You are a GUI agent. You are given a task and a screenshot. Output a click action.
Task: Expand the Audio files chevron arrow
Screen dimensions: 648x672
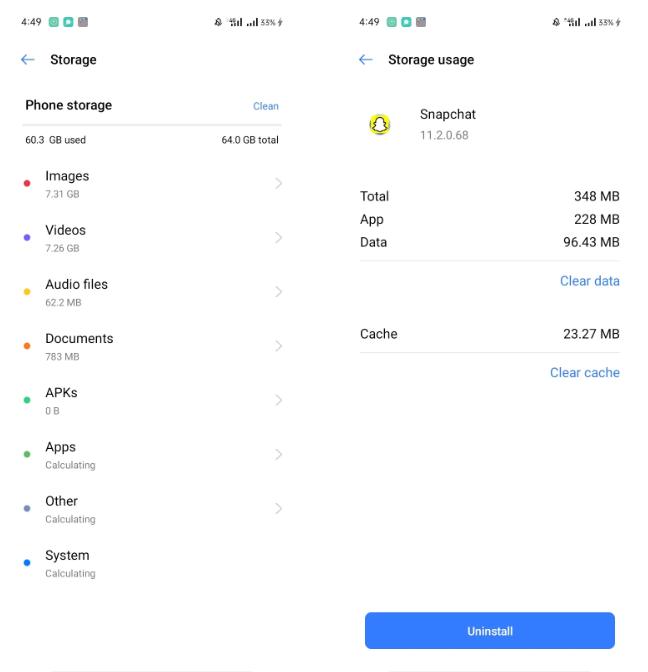point(278,292)
